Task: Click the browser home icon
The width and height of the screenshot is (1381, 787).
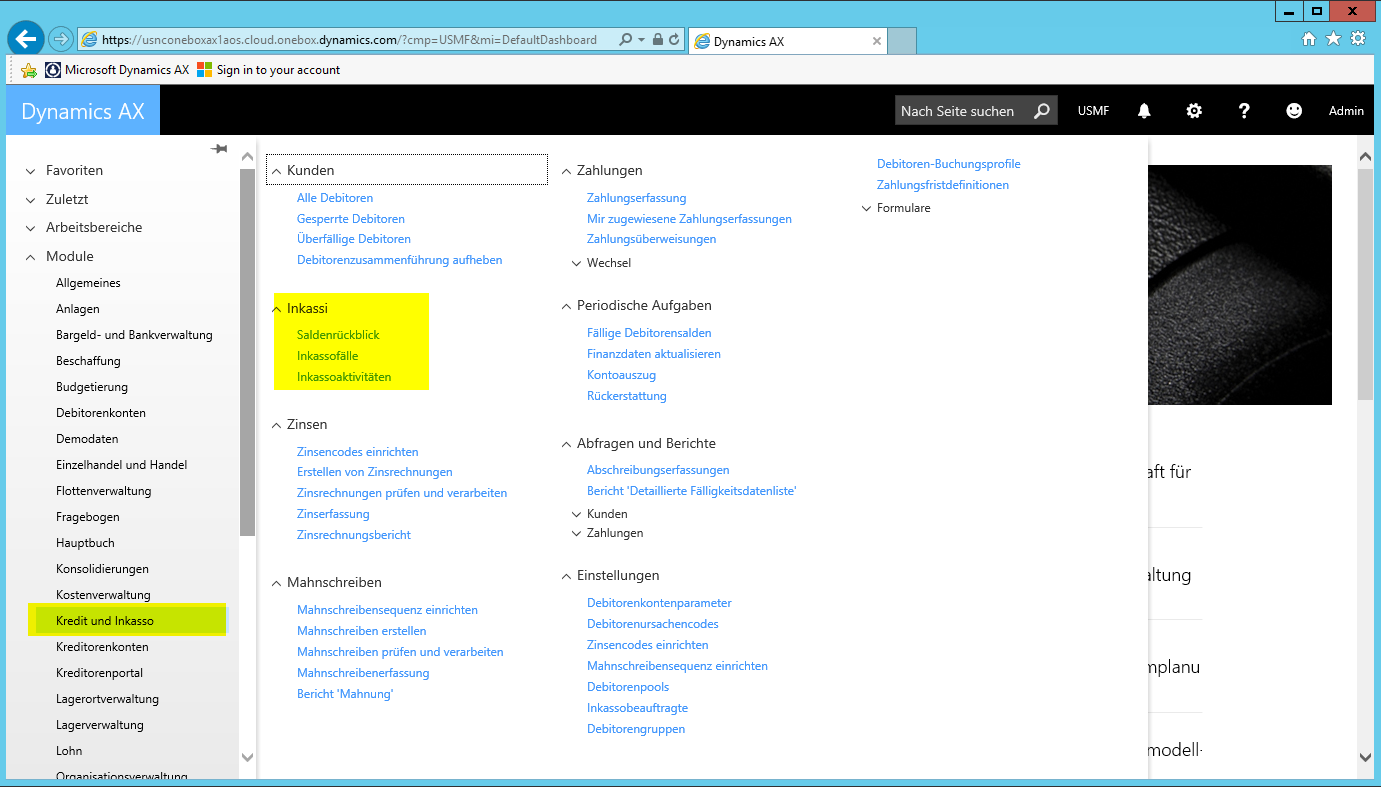Action: 1309,39
